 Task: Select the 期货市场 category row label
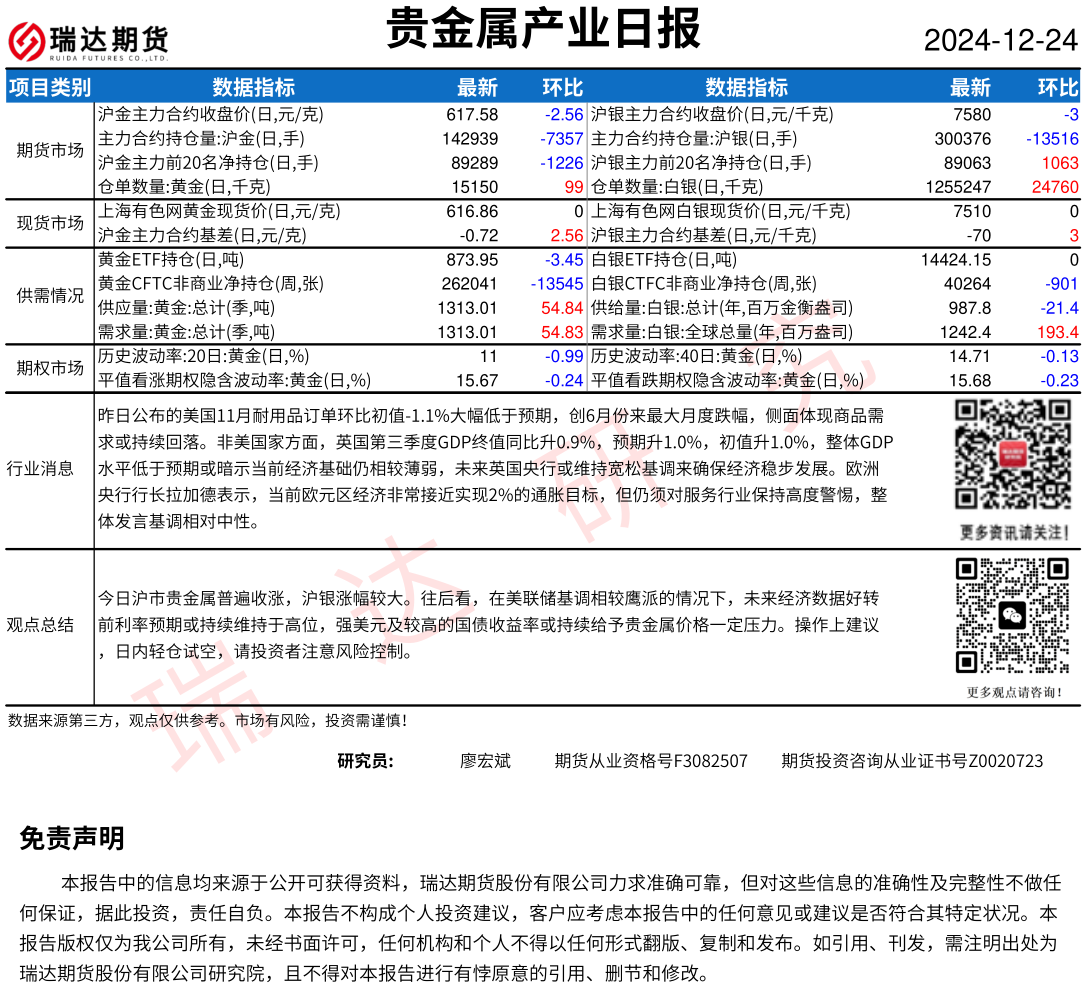tap(49, 150)
